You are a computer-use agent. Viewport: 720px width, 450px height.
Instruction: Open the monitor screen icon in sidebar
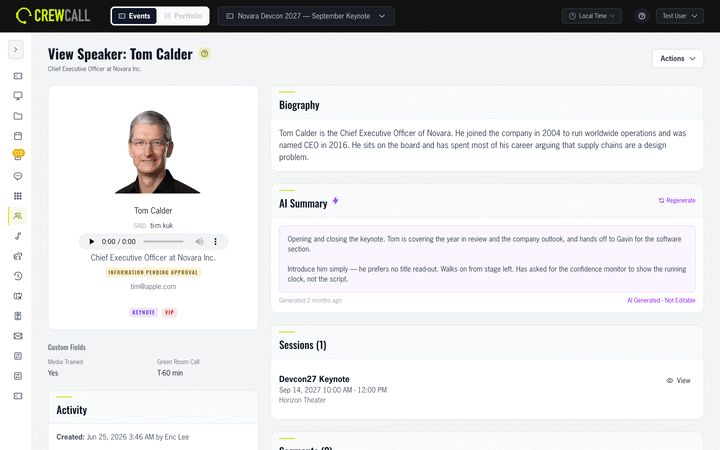[x=18, y=96]
